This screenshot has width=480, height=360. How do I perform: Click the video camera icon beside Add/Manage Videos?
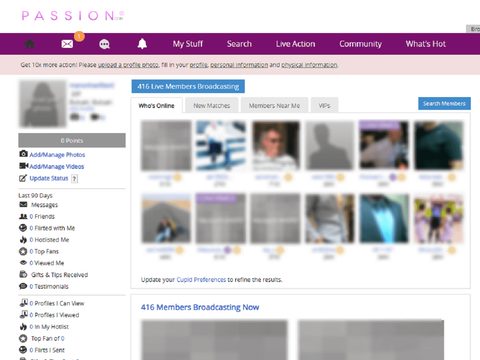coord(23,166)
